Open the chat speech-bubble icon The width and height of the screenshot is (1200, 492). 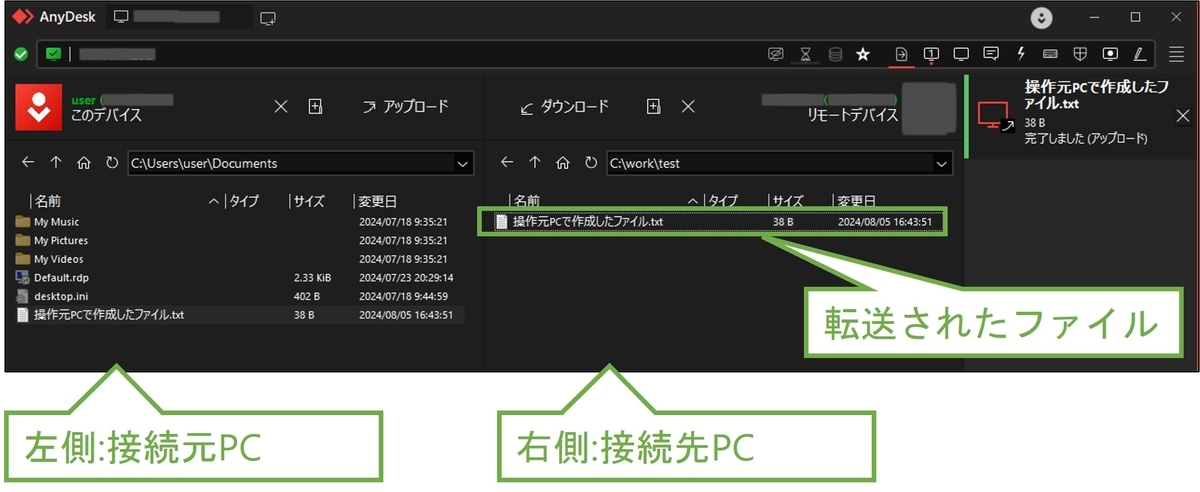pos(991,54)
